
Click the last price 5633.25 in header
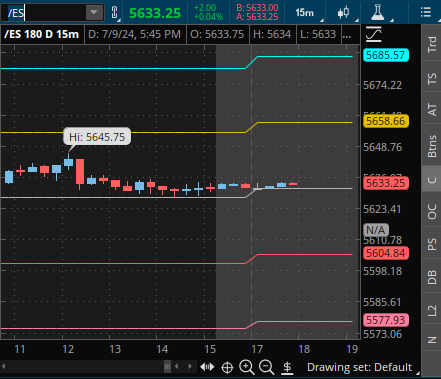(x=155, y=13)
